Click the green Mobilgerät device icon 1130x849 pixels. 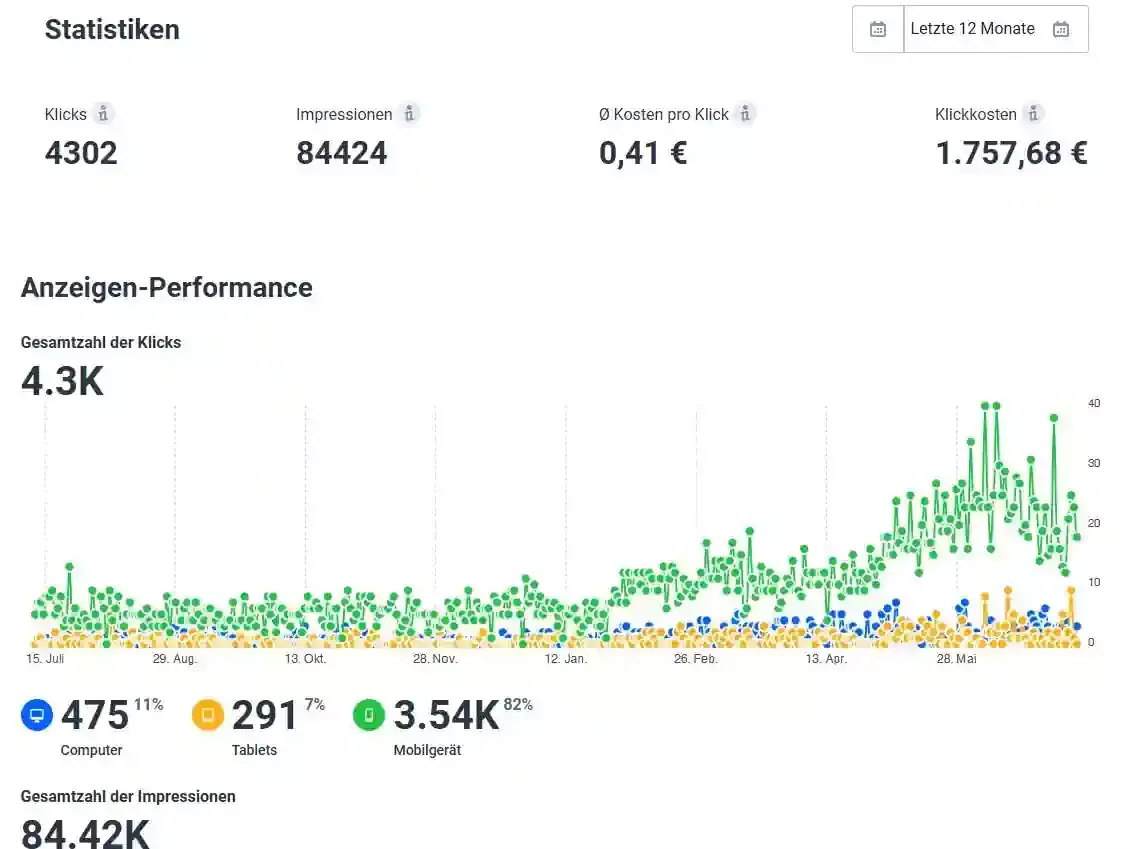[369, 715]
